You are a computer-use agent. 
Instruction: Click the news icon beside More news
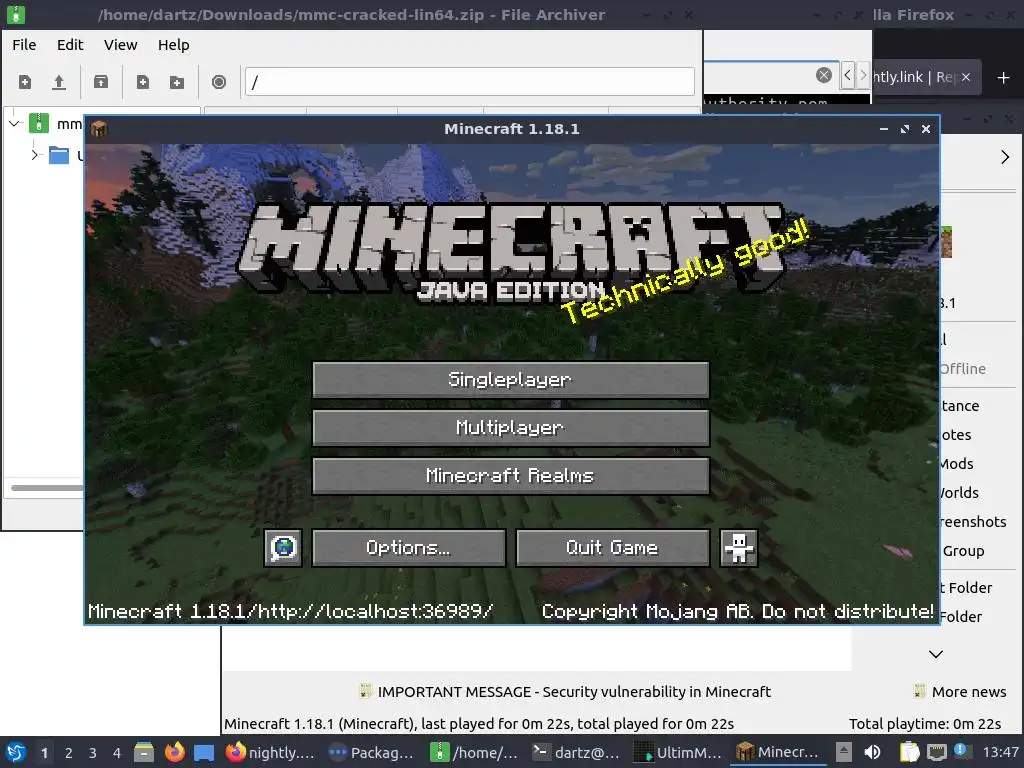(x=920, y=691)
